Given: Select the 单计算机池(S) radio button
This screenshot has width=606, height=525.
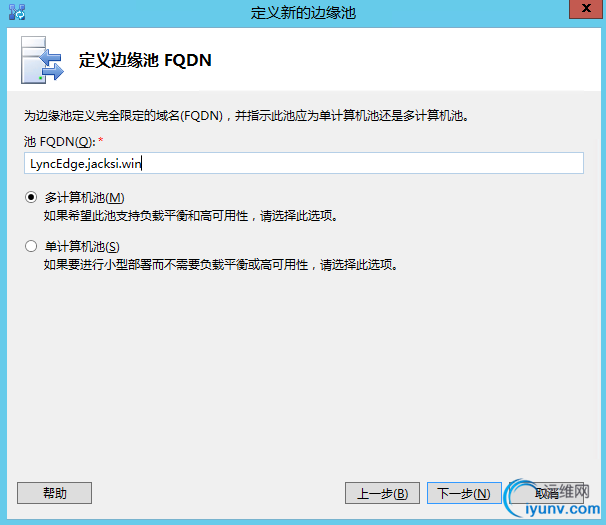Looking at the screenshot, I should coord(31,246).
